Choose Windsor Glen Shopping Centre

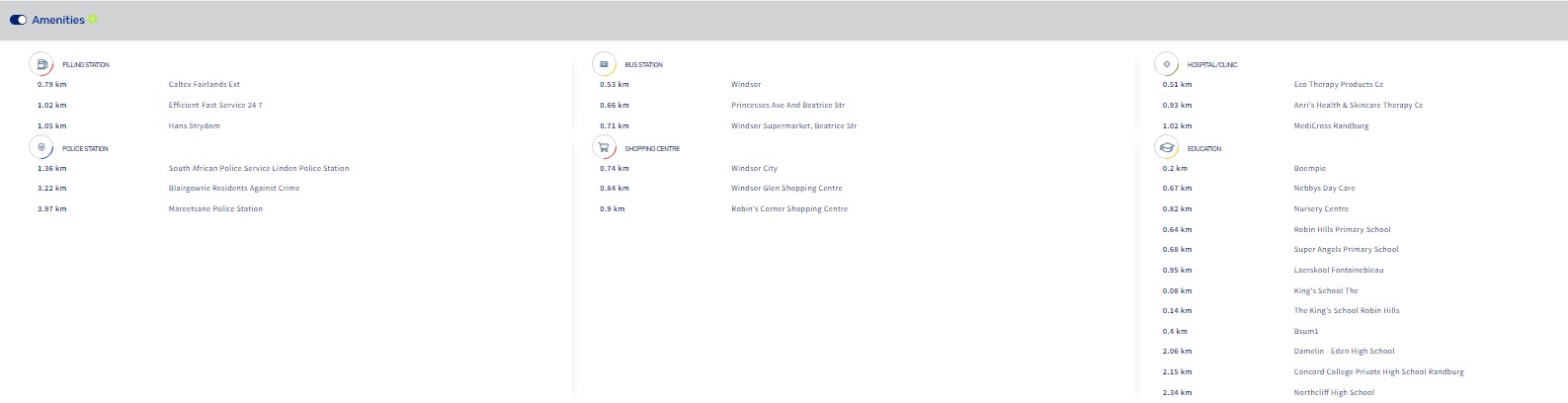[x=786, y=189]
